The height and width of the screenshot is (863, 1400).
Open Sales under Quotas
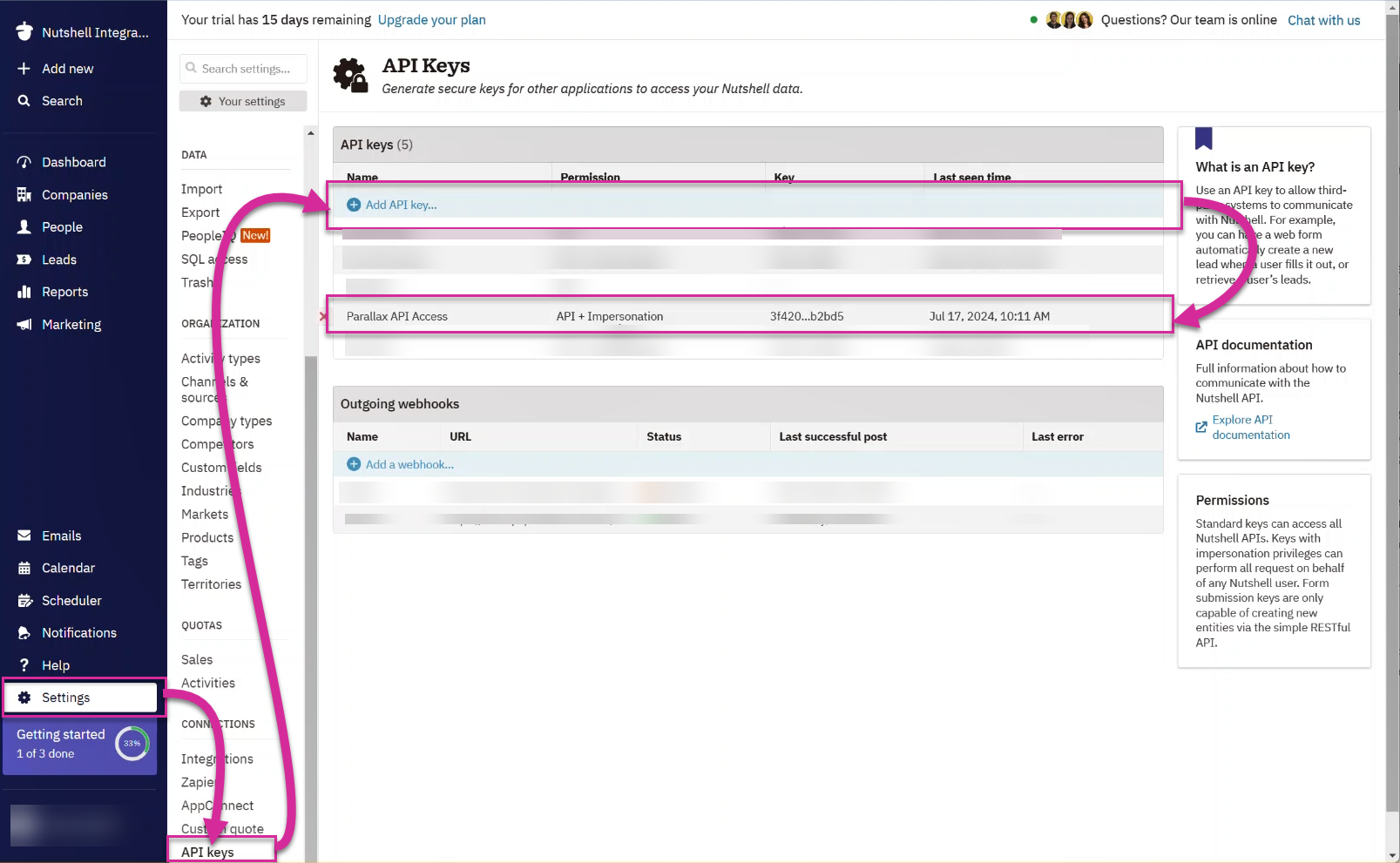(197, 660)
